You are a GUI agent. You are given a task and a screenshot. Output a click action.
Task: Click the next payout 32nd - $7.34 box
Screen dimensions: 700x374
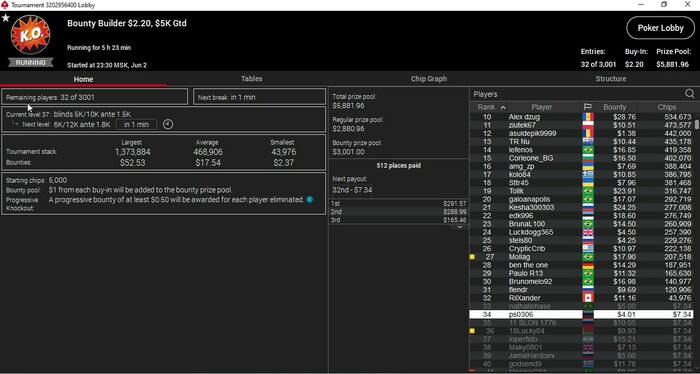353,190
